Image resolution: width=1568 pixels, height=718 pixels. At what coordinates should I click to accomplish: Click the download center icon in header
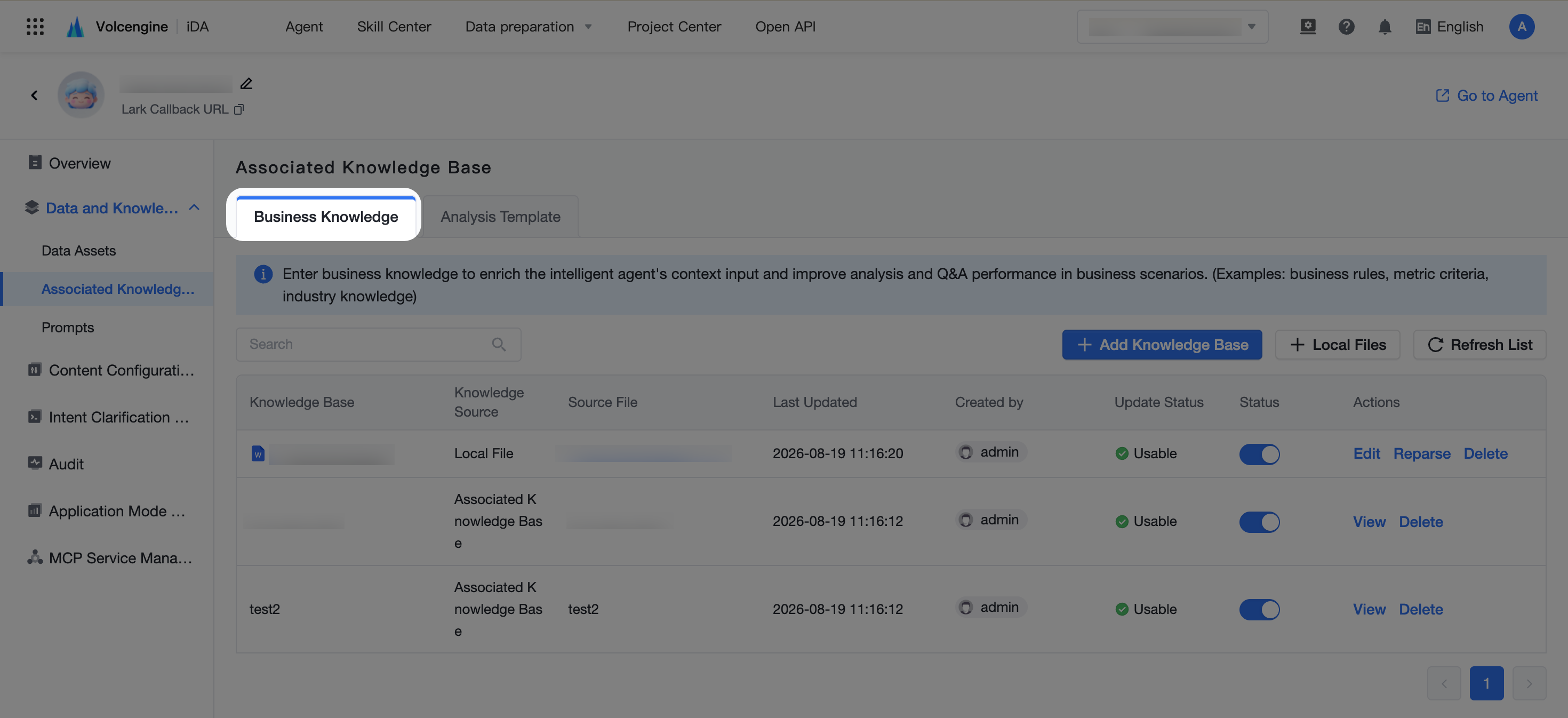tap(1308, 27)
